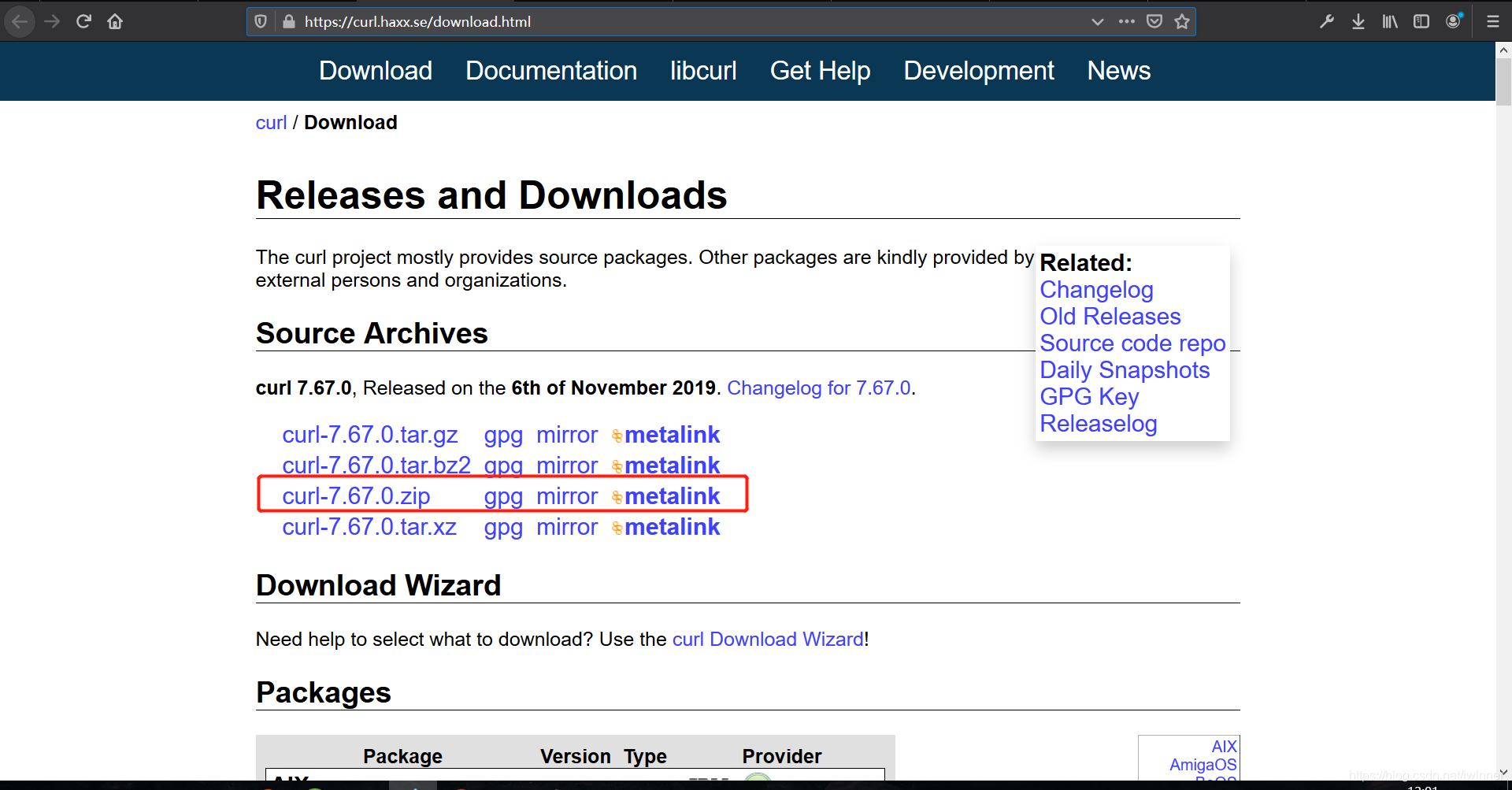Open the Download nav menu
The image size is (1512, 790).
(x=376, y=71)
